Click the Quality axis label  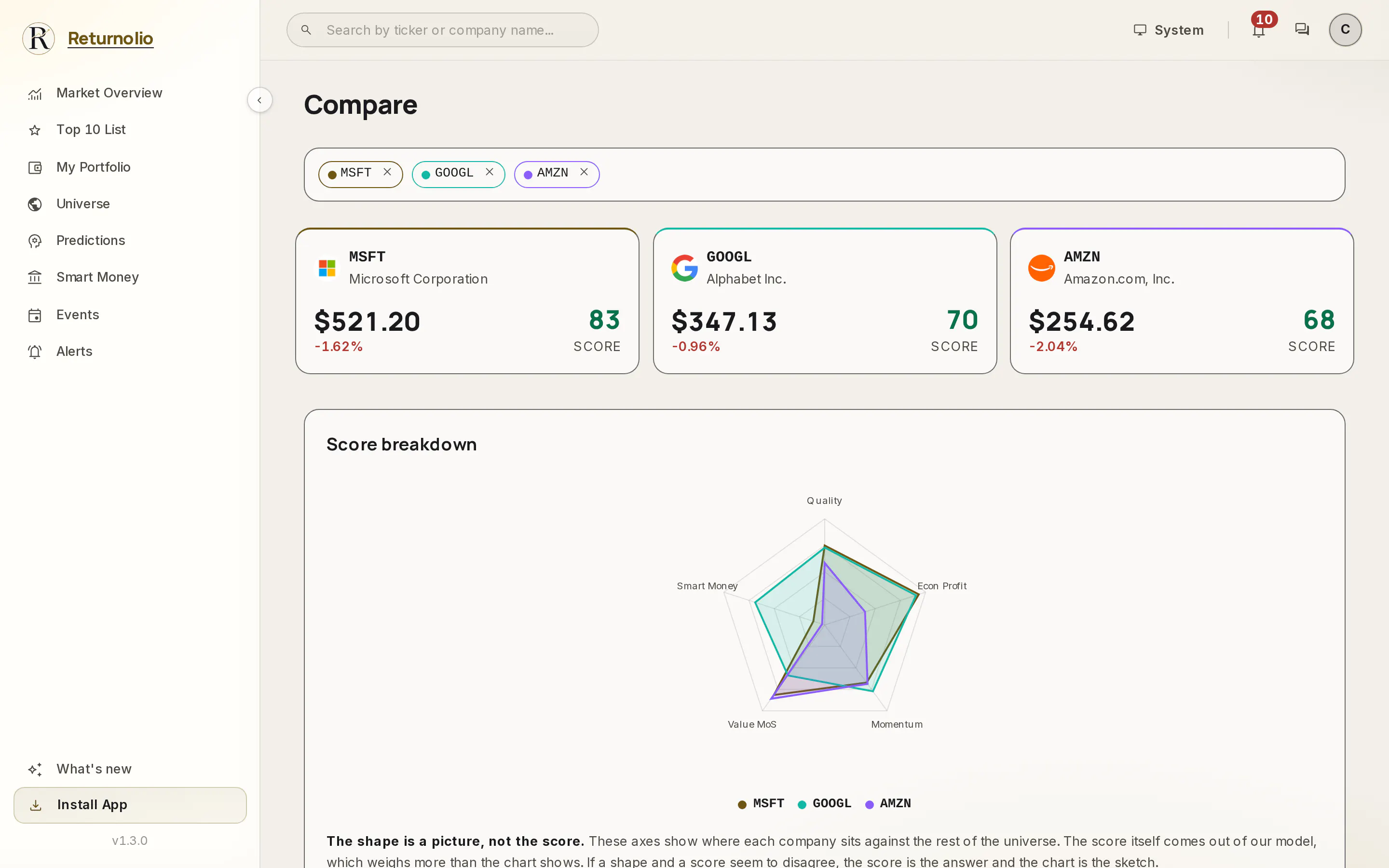824,501
